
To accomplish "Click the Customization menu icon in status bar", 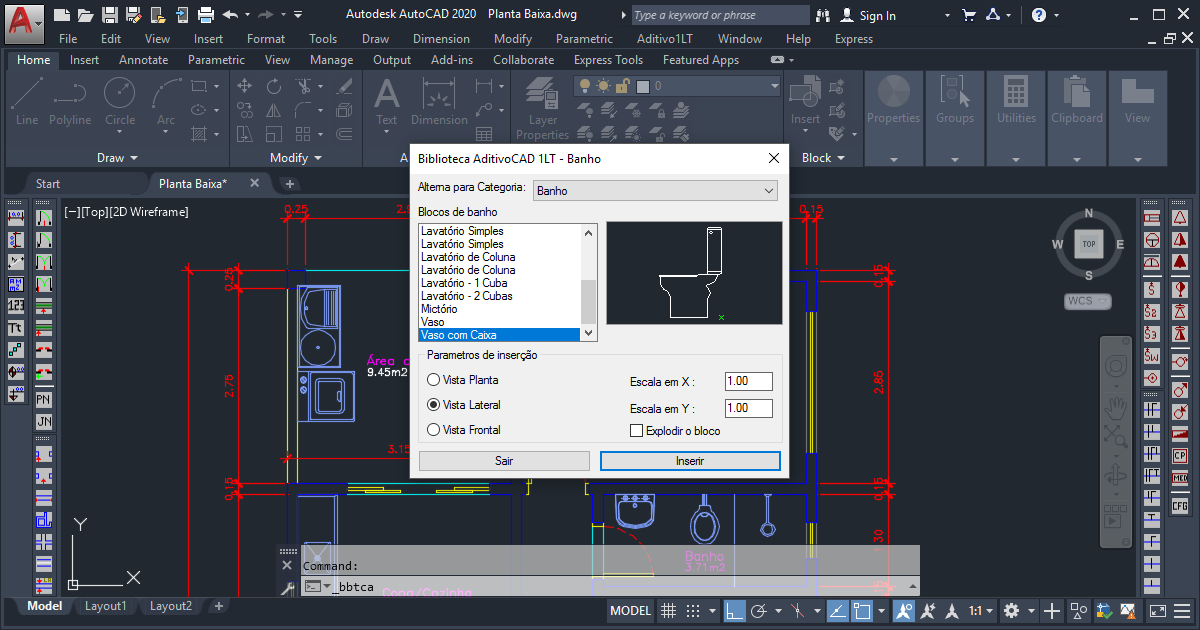I will coord(1184,611).
